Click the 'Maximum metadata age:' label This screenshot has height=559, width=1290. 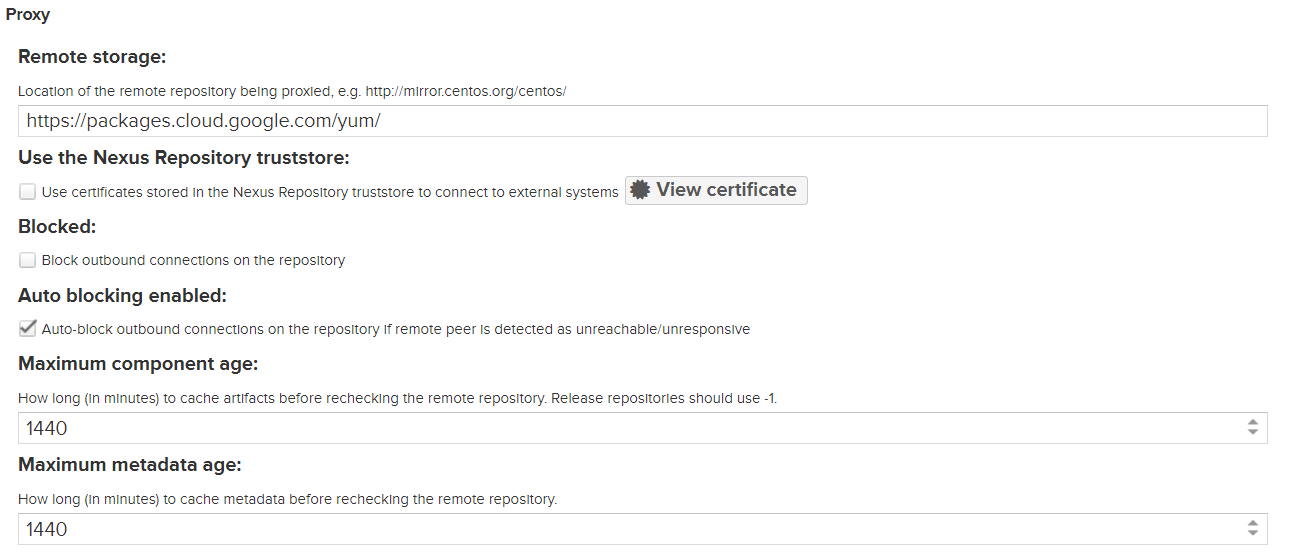click(x=130, y=465)
